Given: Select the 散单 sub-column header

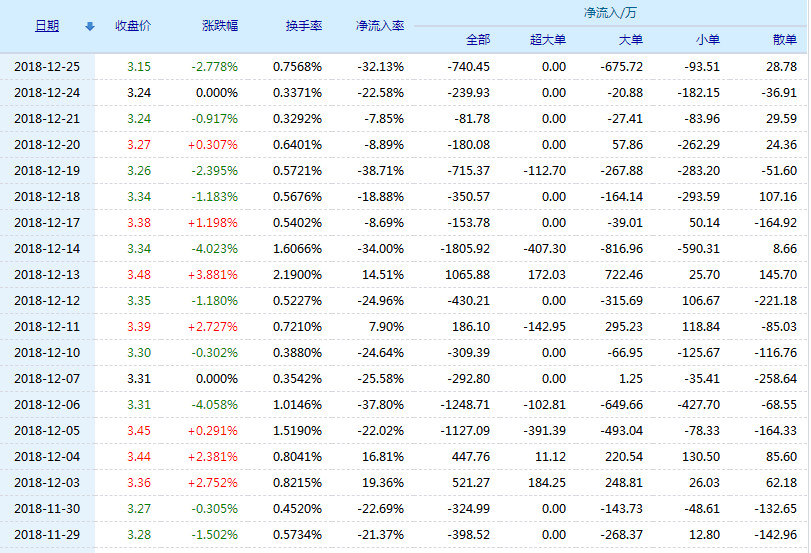Looking at the screenshot, I should coord(784,40).
